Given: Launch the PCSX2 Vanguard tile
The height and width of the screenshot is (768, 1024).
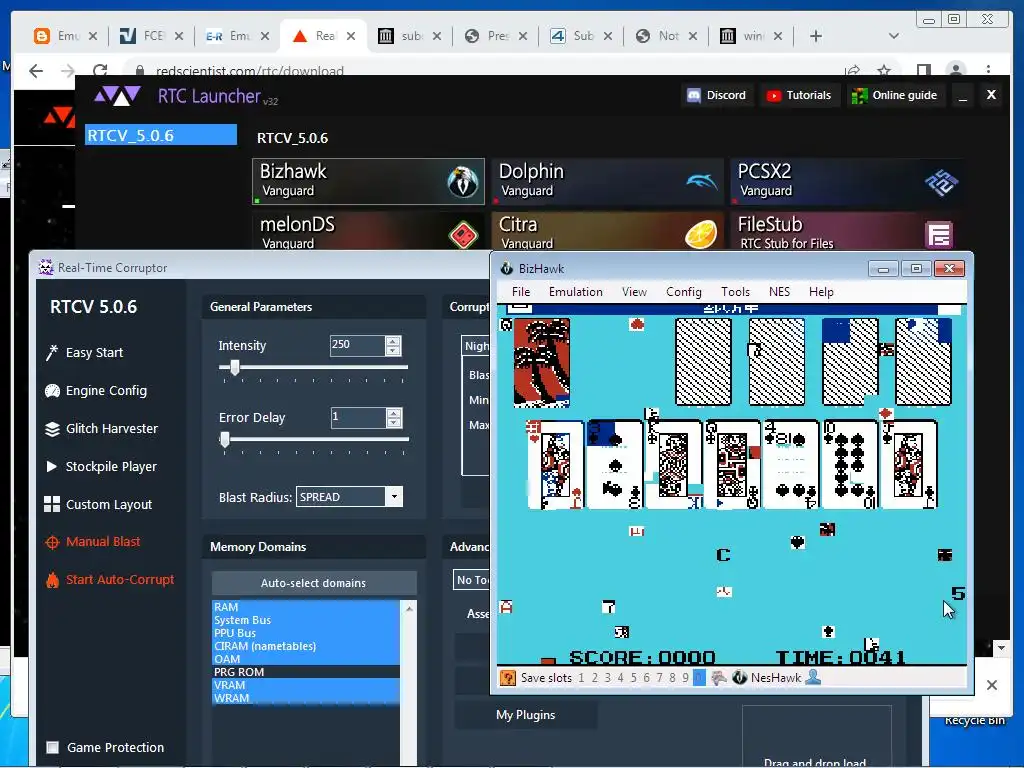Looking at the screenshot, I should [846, 181].
